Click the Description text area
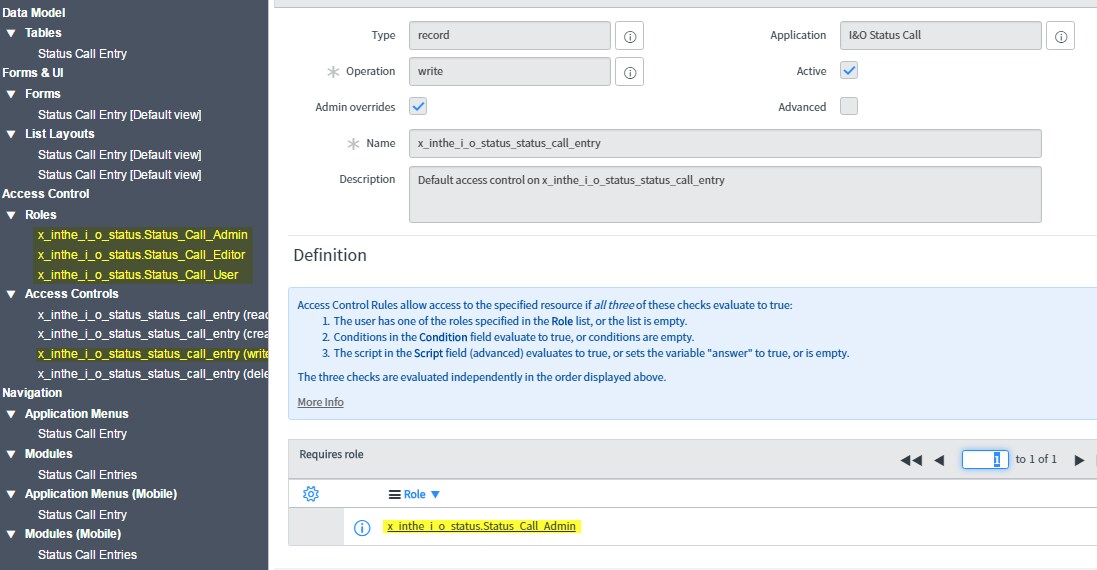This screenshot has height=570, width=1097. coord(725,194)
